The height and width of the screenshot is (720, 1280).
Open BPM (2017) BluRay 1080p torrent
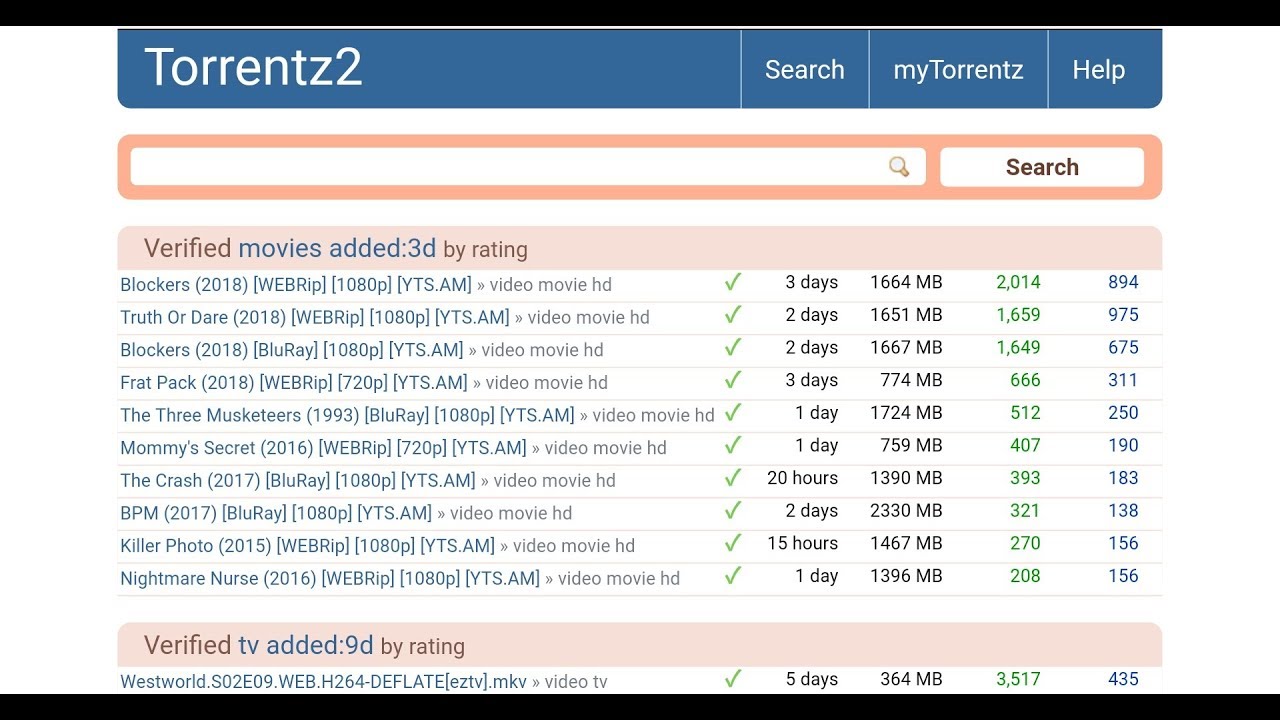click(x=276, y=513)
